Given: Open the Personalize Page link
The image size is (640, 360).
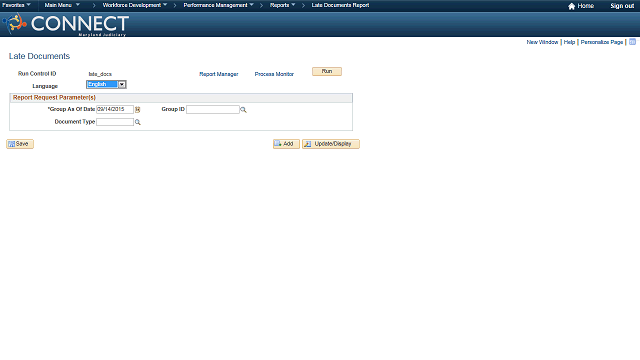Looking at the screenshot, I should coord(602,42).
